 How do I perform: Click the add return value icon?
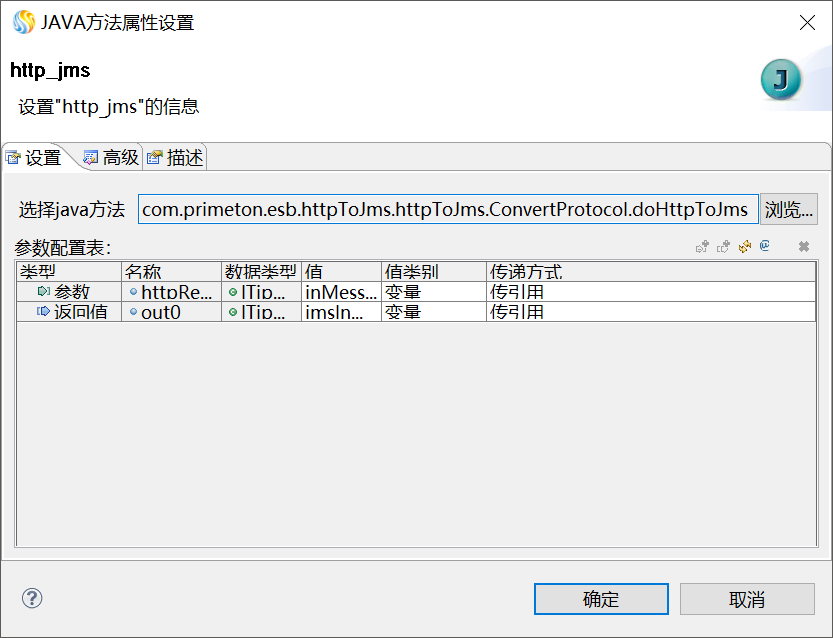pos(723,246)
